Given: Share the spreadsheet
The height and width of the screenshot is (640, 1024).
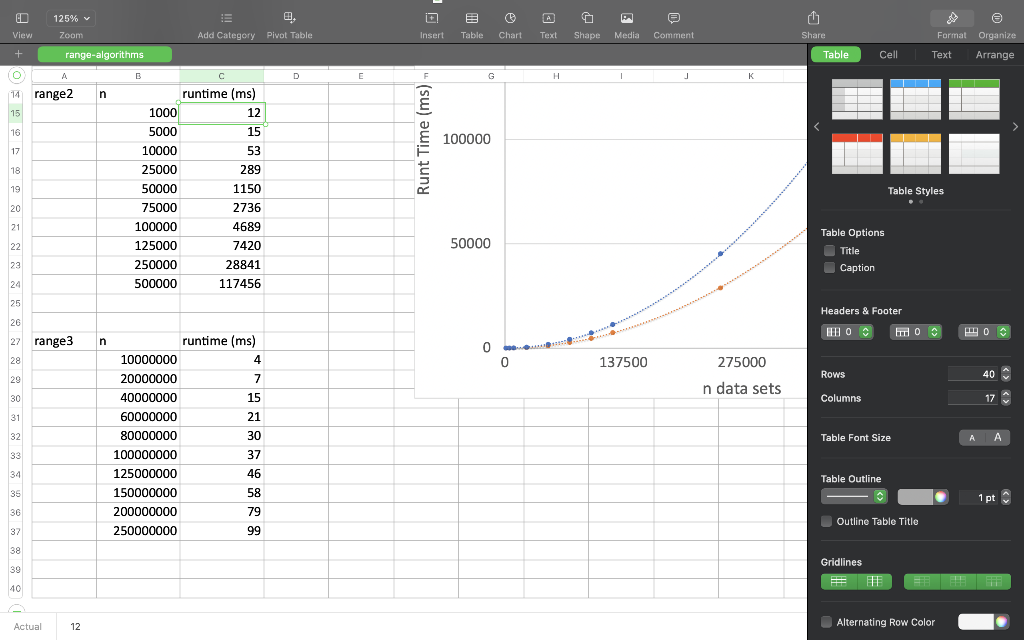Looking at the screenshot, I should 813,18.
